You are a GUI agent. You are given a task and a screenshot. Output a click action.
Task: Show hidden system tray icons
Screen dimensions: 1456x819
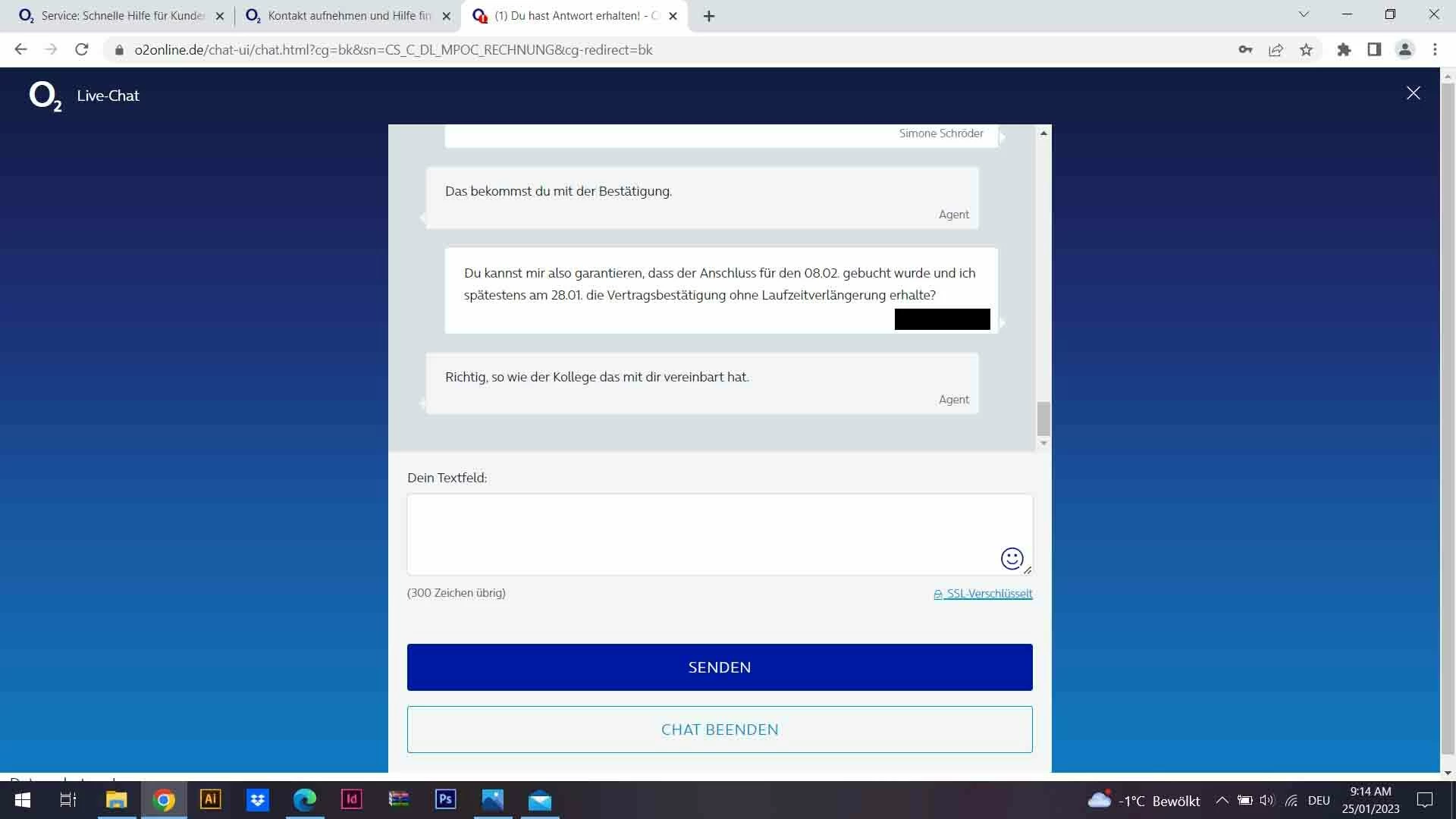coord(1222,800)
